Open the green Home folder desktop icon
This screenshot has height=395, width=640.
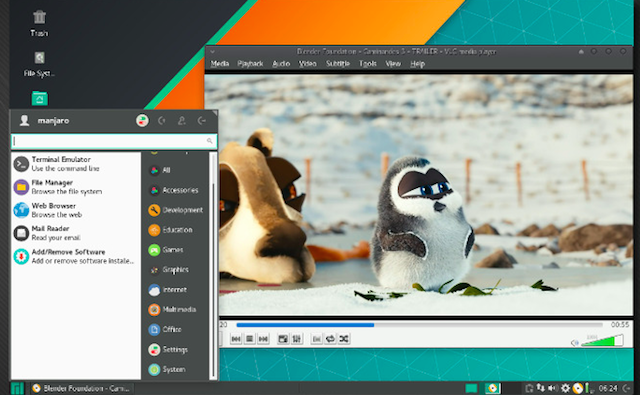click(40, 98)
